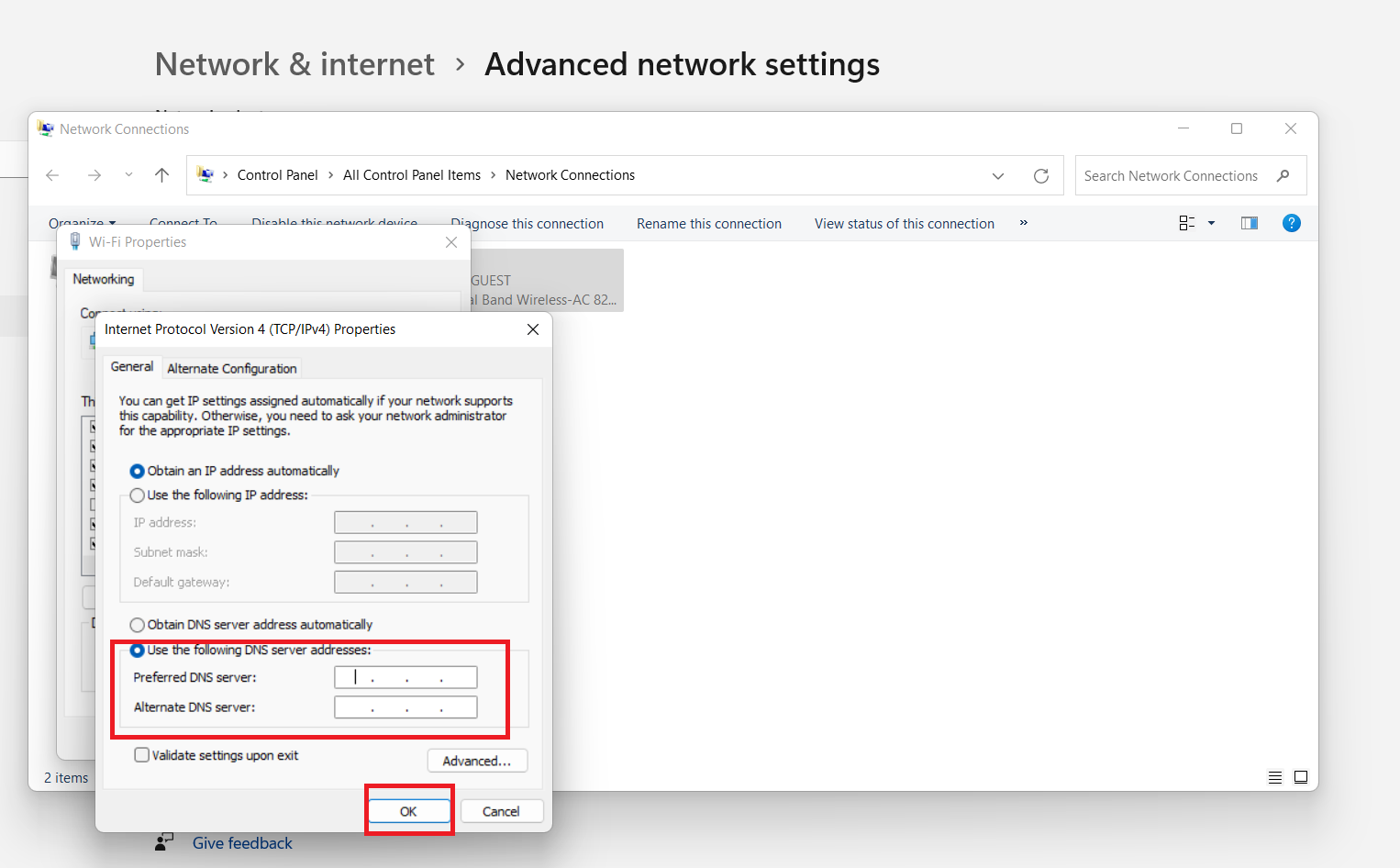Click Diagnose this connection
This screenshot has width=1400, height=868.
click(x=528, y=224)
